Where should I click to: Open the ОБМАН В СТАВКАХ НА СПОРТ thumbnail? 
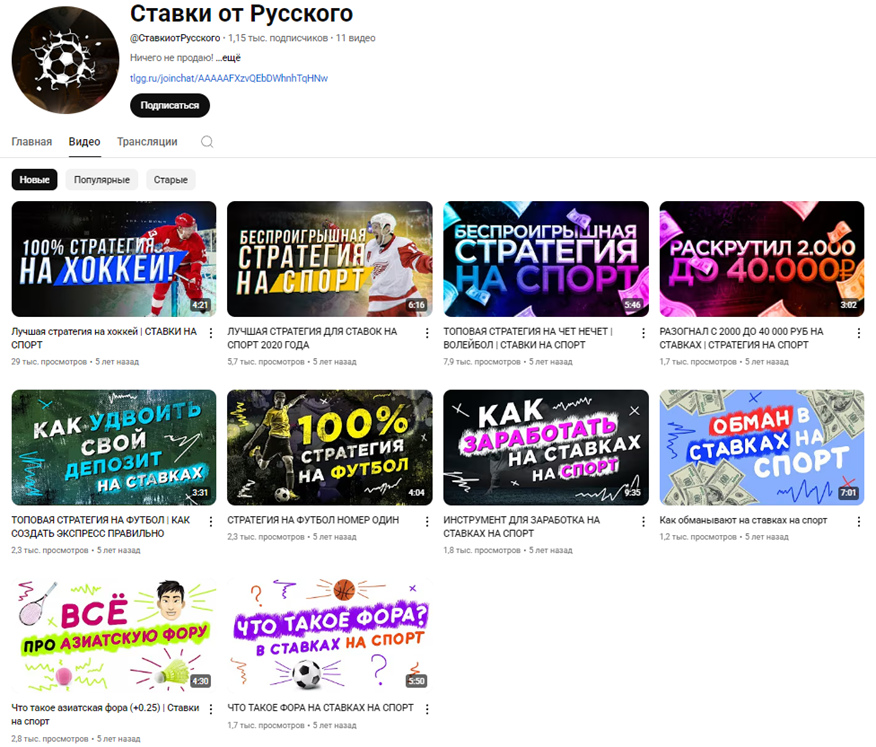pos(761,448)
